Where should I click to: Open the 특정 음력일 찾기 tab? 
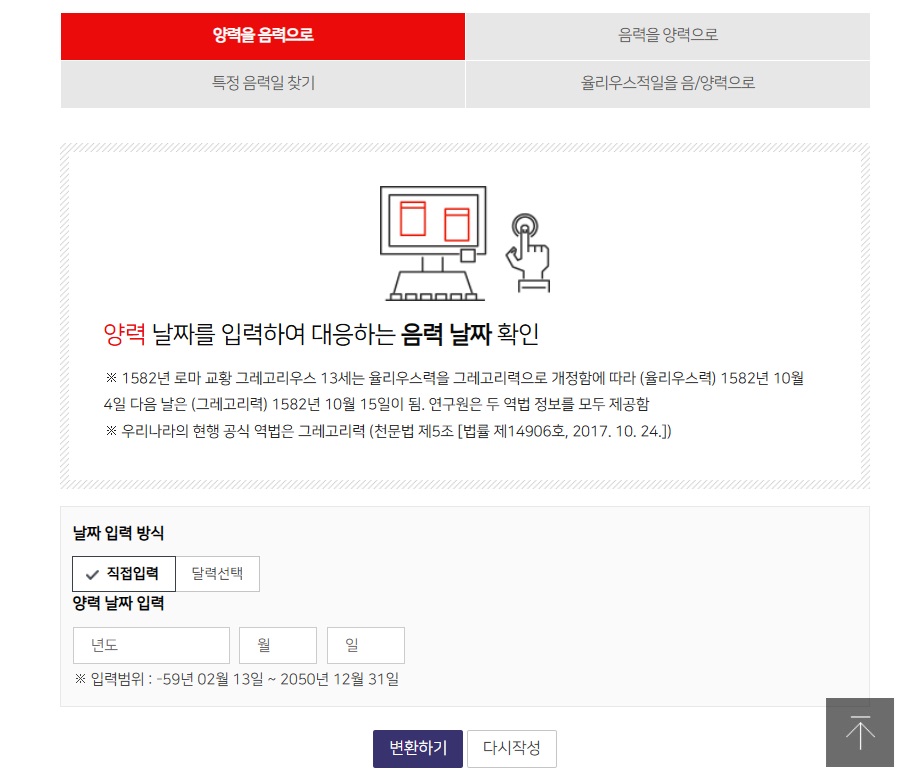(263, 84)
